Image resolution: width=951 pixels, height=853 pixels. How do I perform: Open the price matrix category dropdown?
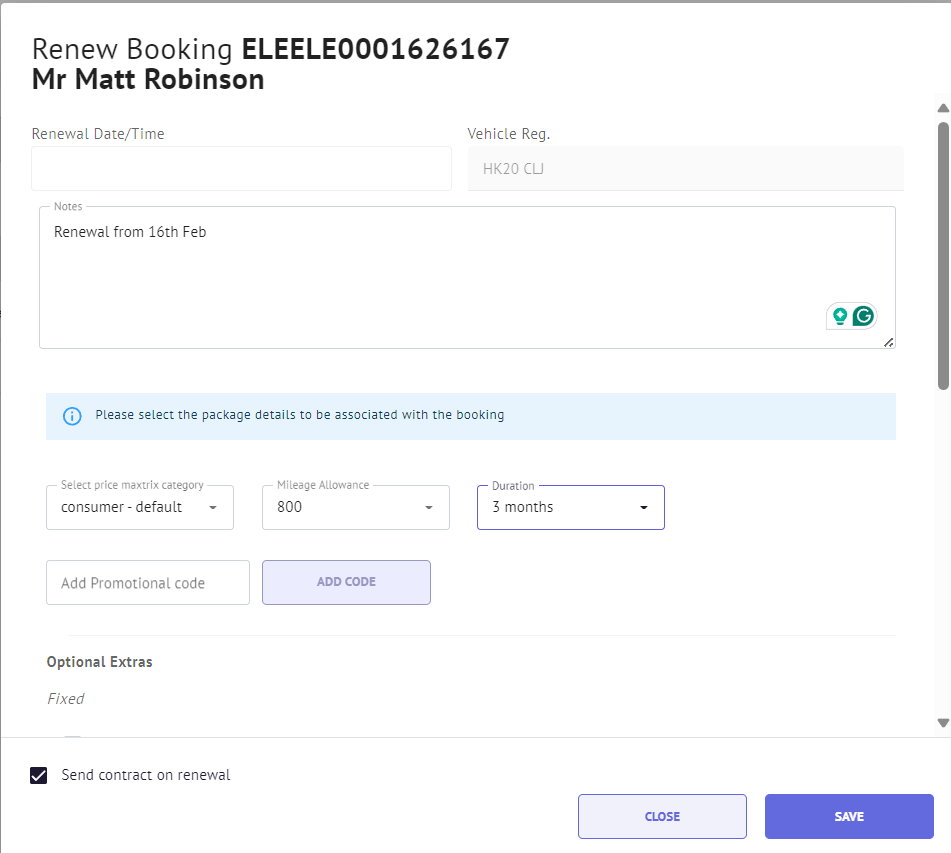pos(212,507)
